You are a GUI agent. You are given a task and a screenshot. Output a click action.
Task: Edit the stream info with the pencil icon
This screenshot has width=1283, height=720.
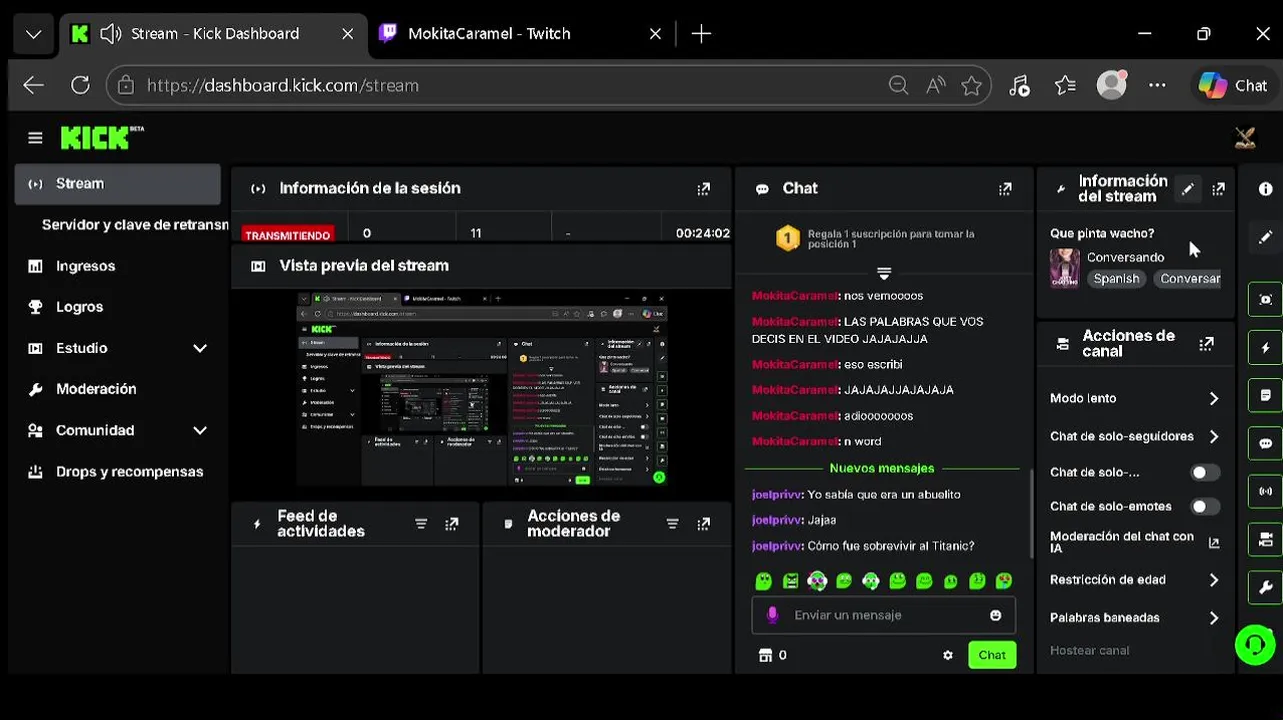tap(1187, 189)
